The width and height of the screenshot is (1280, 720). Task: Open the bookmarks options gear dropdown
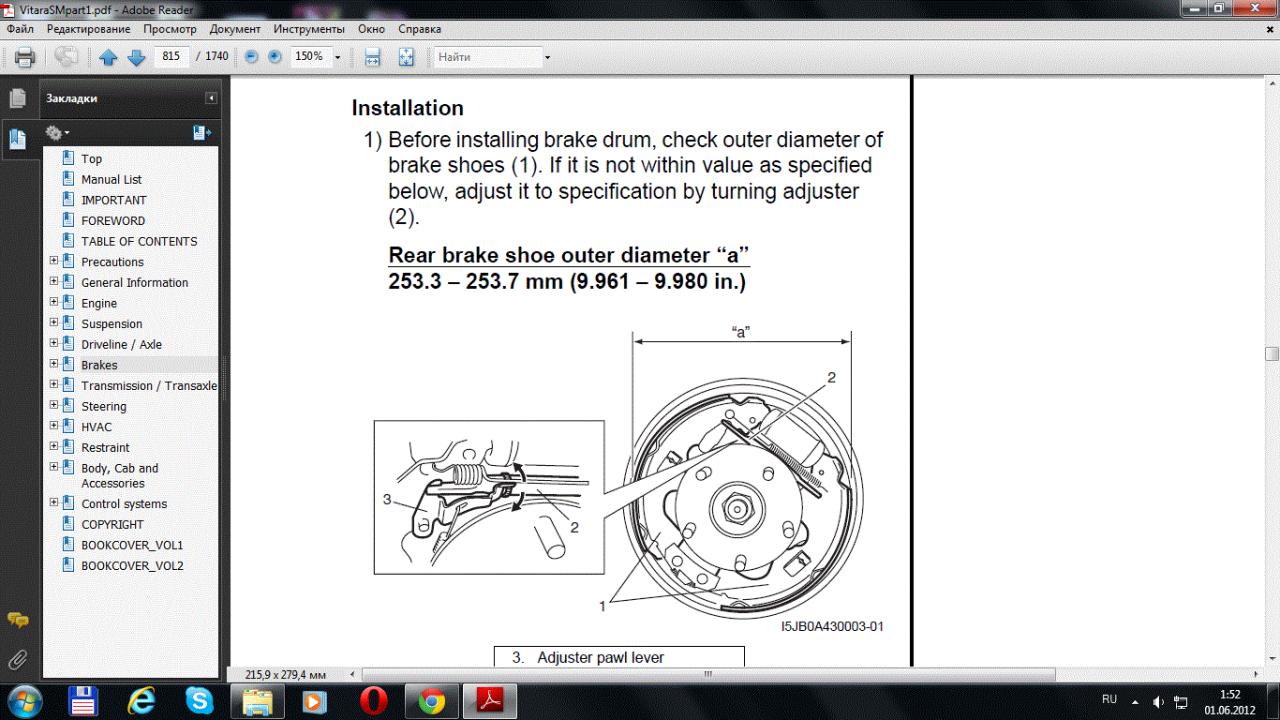57,132
